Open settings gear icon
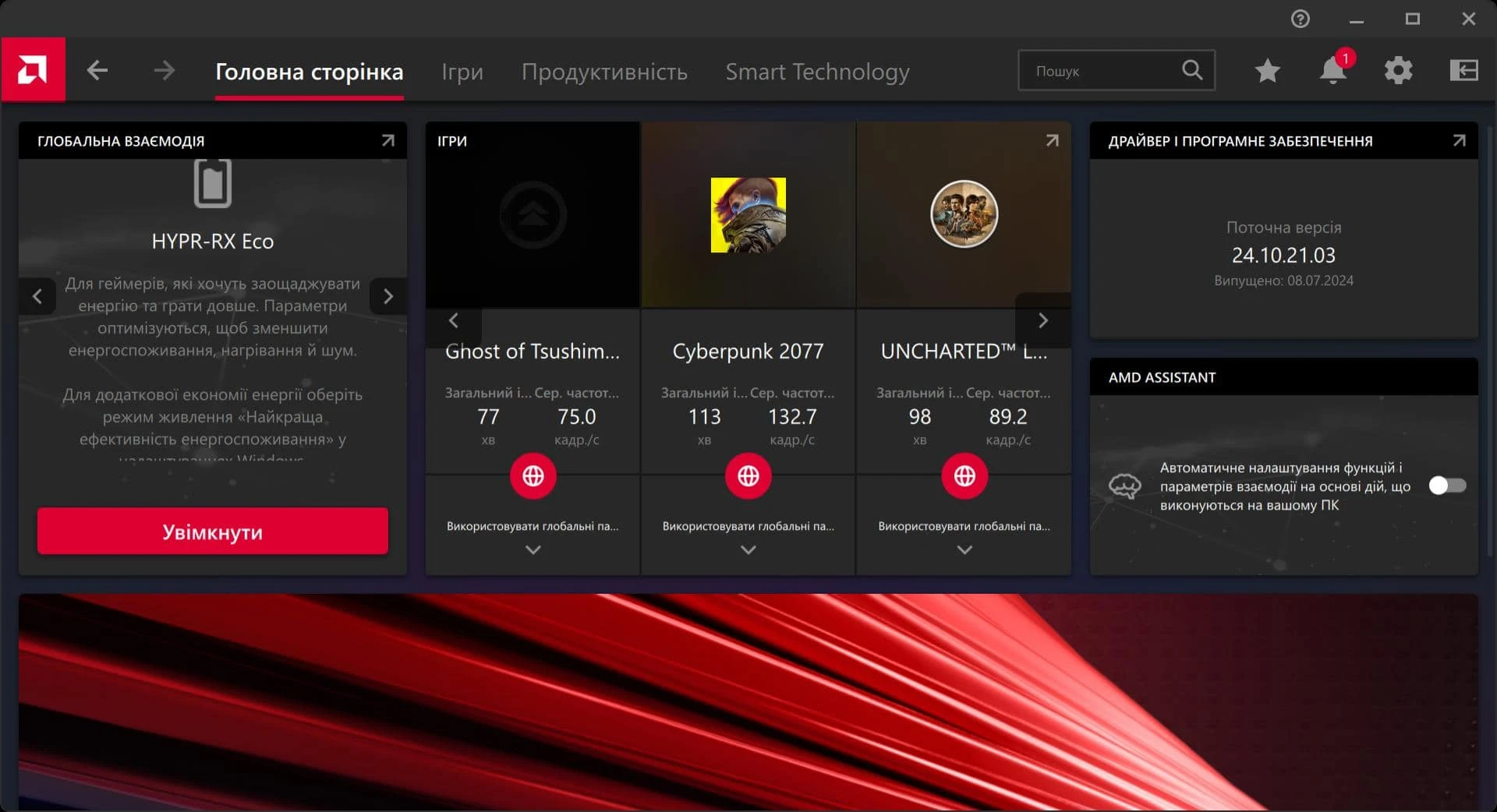1497x812 pixels. (x=1398, y=71)
